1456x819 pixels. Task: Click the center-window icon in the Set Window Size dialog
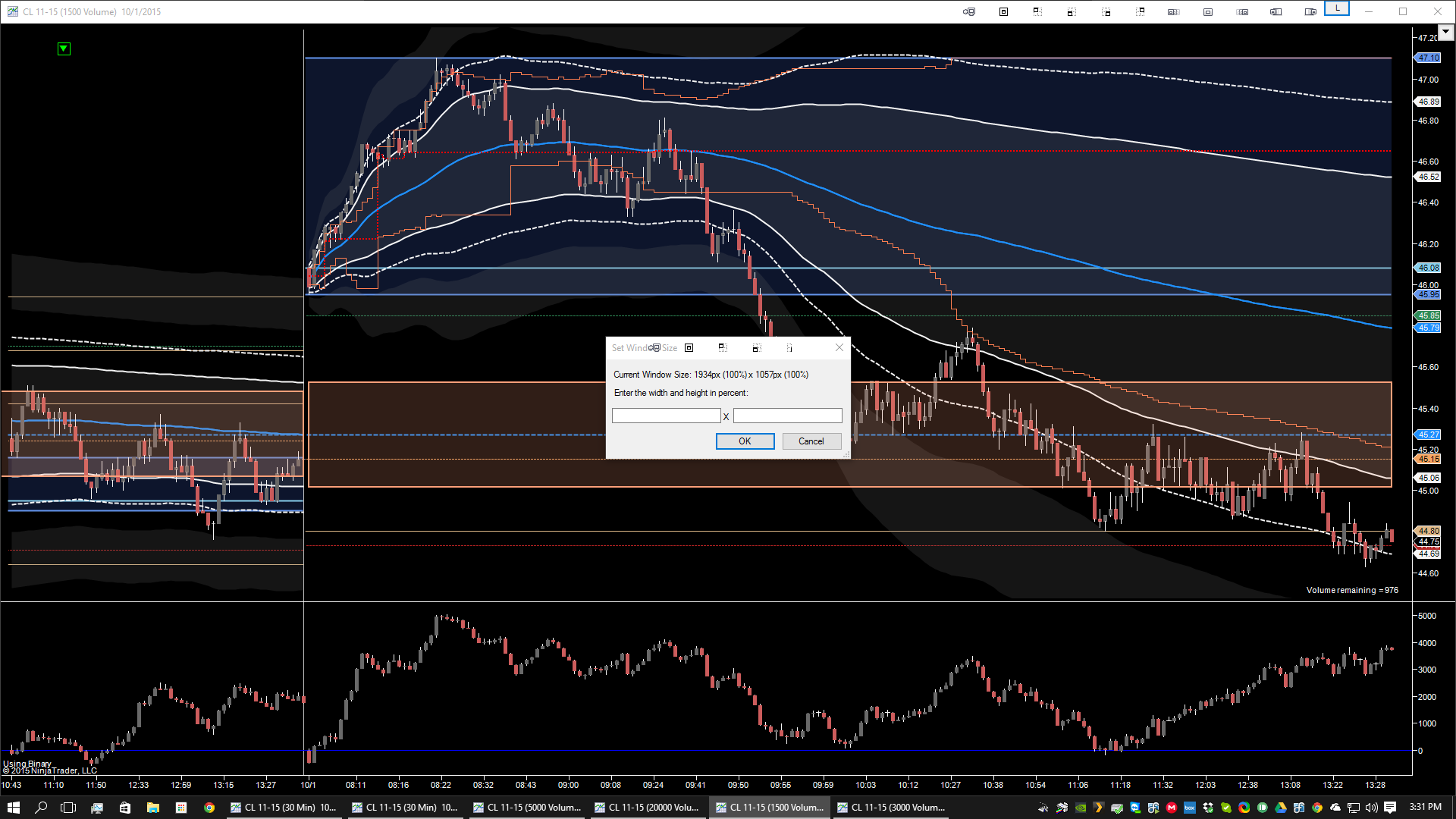point(689,347)
